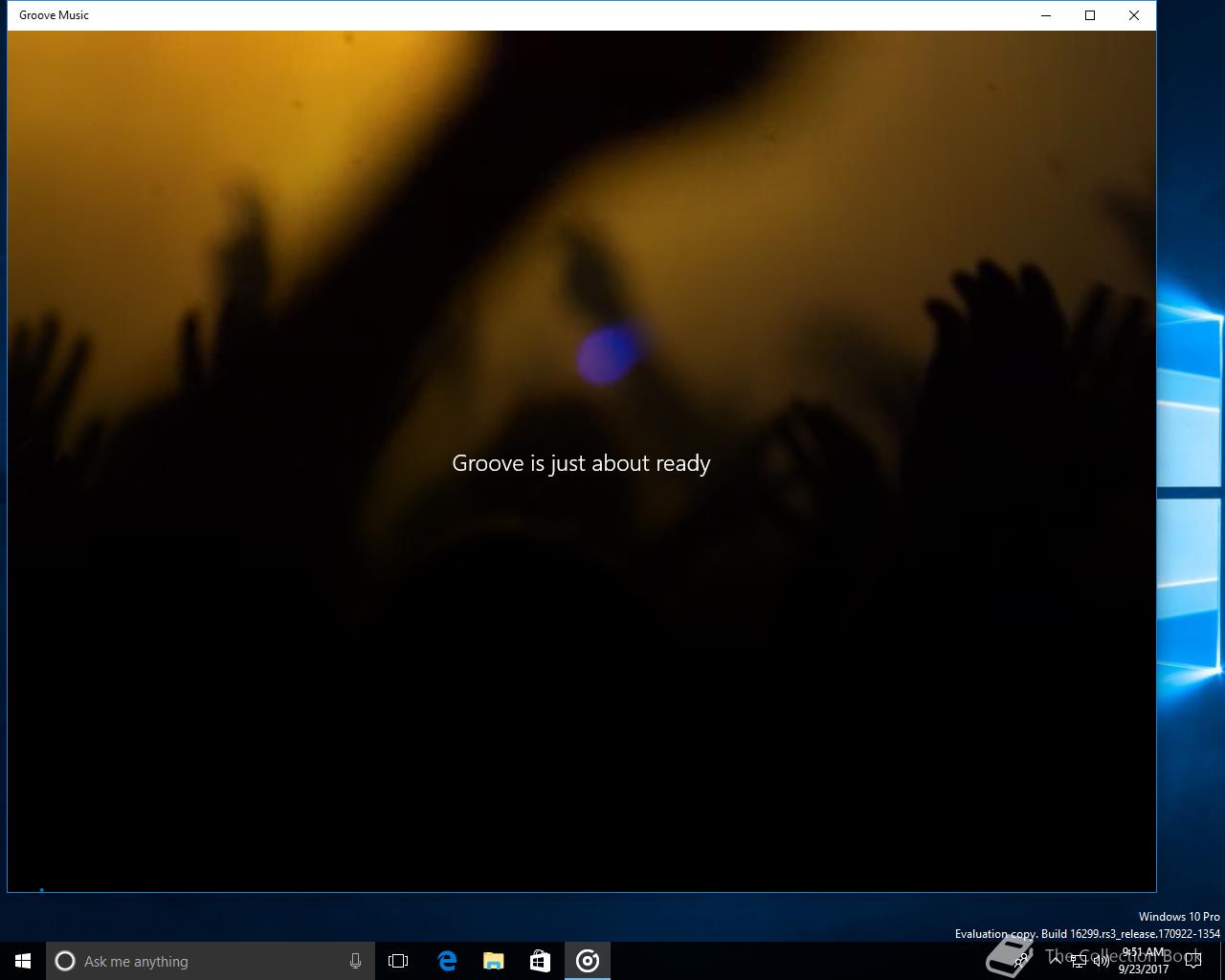Open the clock showing 9:51 AM
This screenshot has width=1225, height=980.
pos(1144,961)
